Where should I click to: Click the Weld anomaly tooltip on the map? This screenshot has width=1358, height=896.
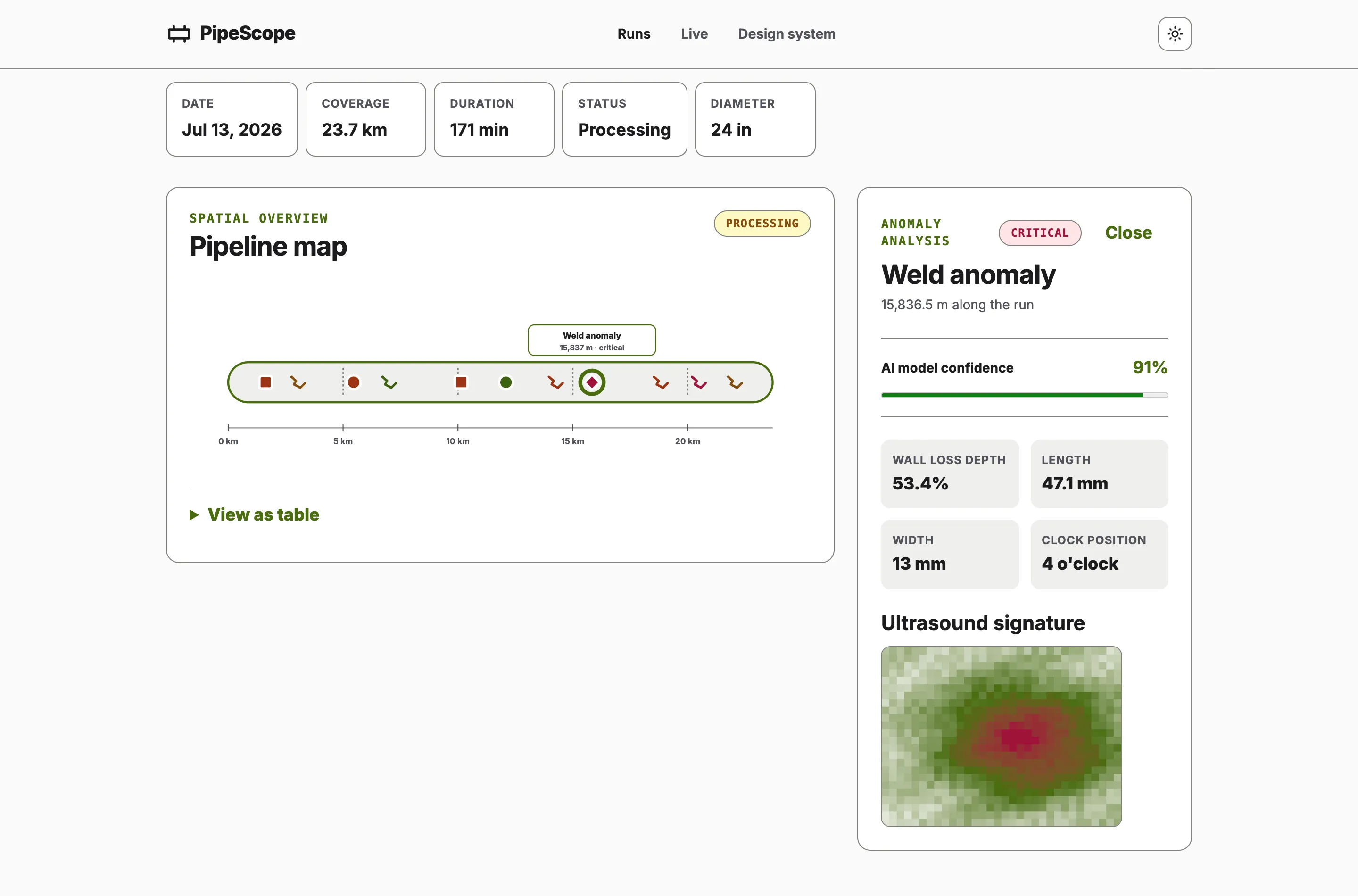coord(592,340)
